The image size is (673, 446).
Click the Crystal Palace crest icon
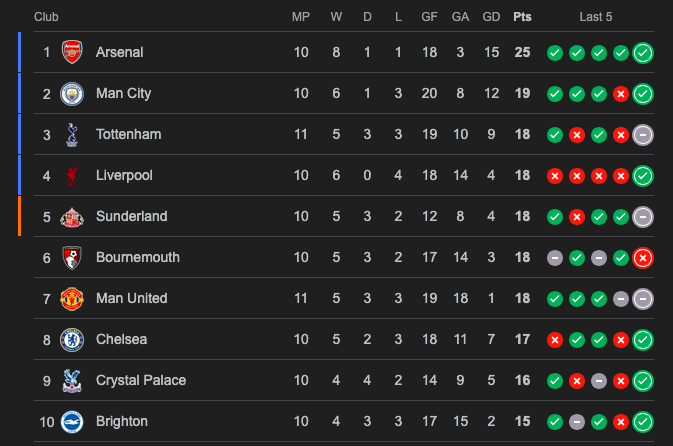pos(71,380)
